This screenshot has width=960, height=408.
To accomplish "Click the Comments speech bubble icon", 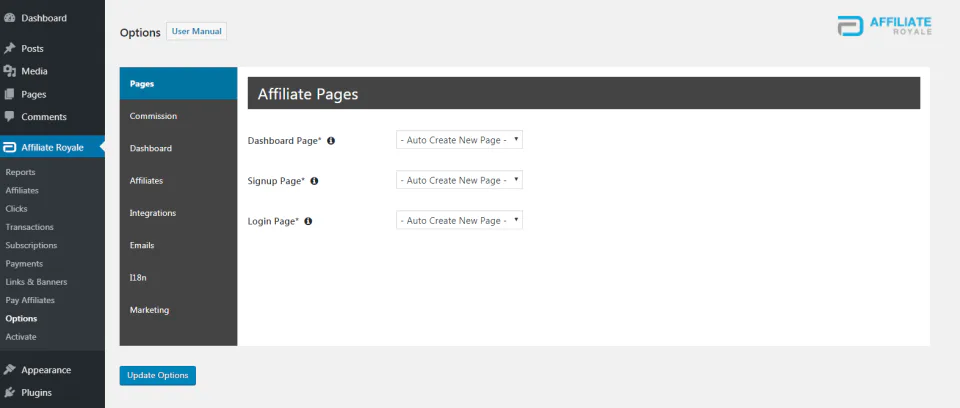I will [x=9, y=116].
